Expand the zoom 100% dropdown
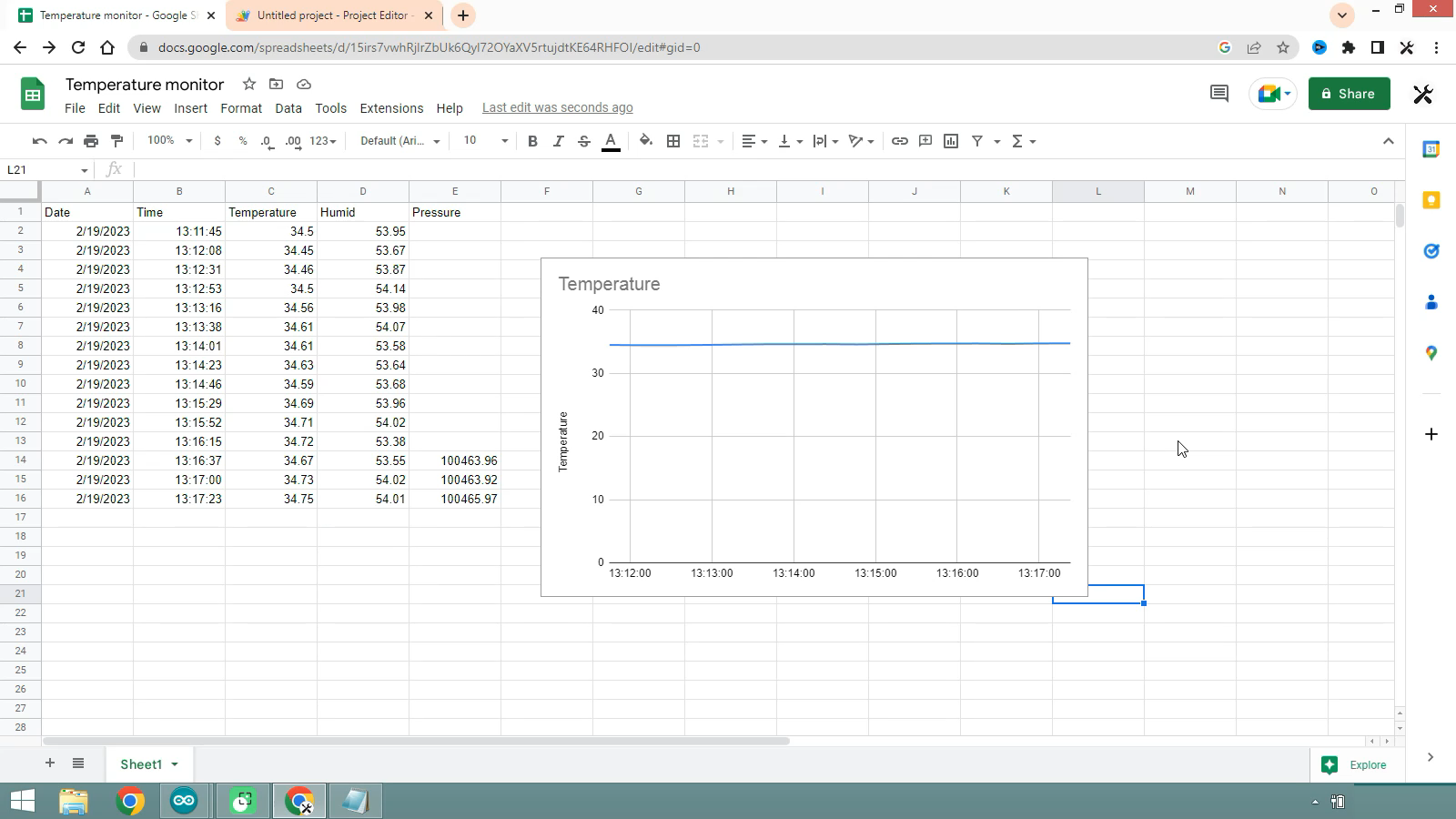The image size is (1456, 819). (170, 141)
